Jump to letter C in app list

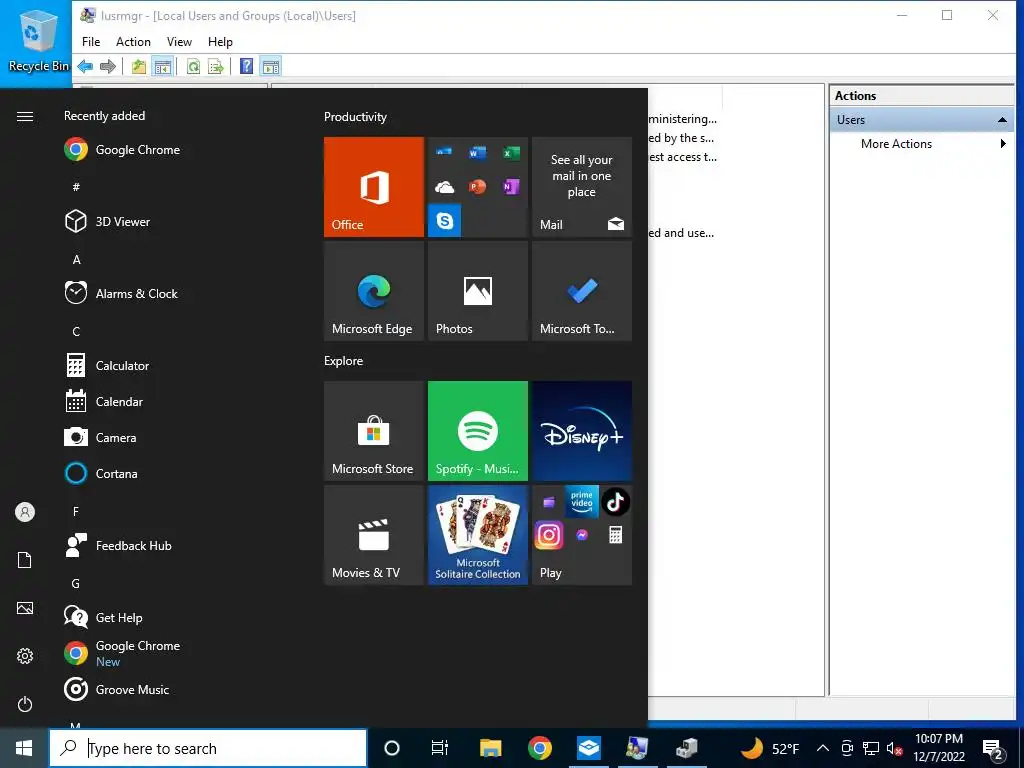pyautogui.click(x=76, y=332)
